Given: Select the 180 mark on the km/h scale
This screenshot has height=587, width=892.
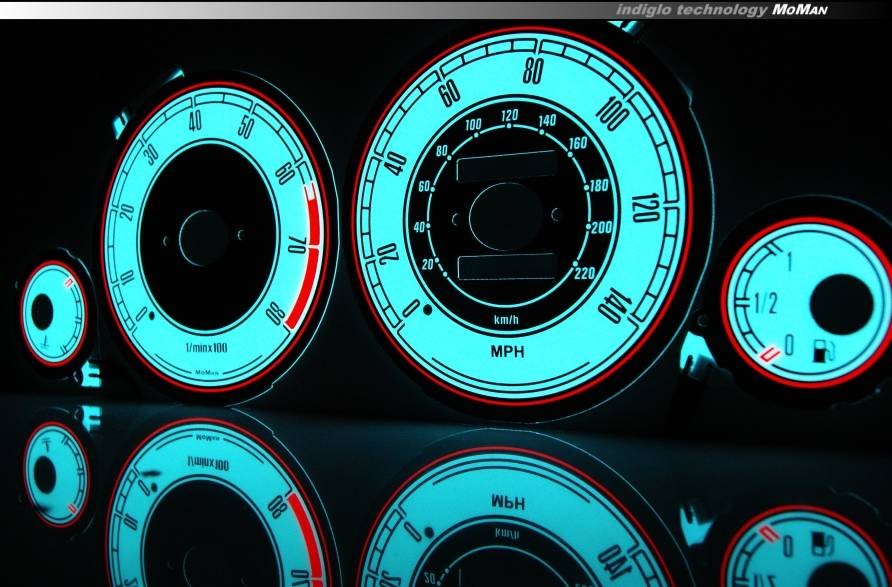Looking at the screenshot, I should (x=598, y=185).
